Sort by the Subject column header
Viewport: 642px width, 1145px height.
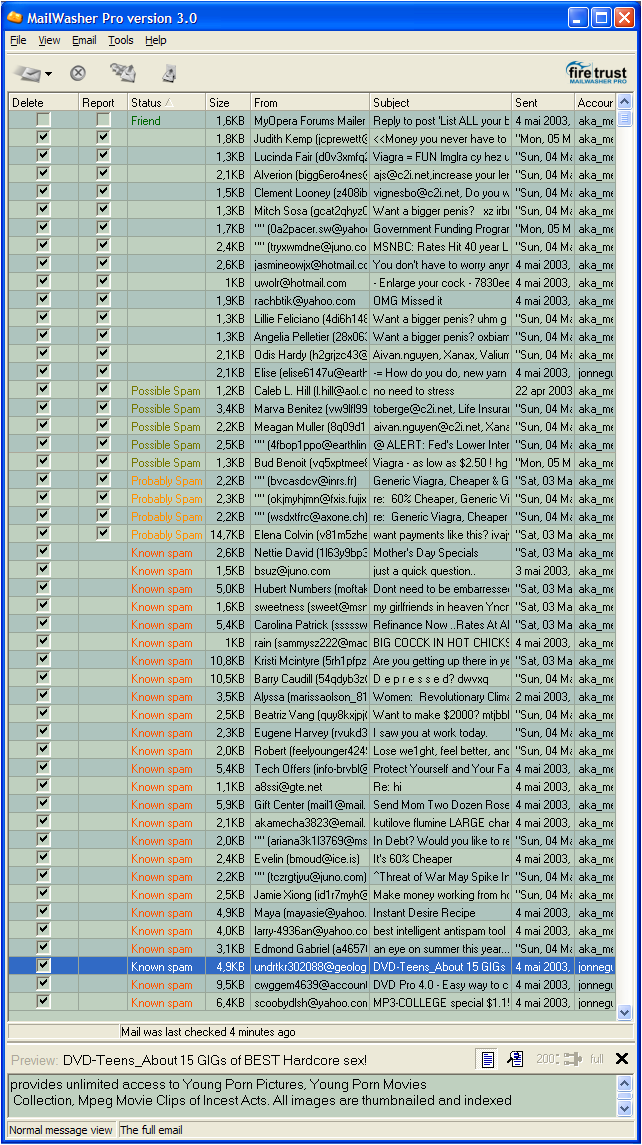441,103
